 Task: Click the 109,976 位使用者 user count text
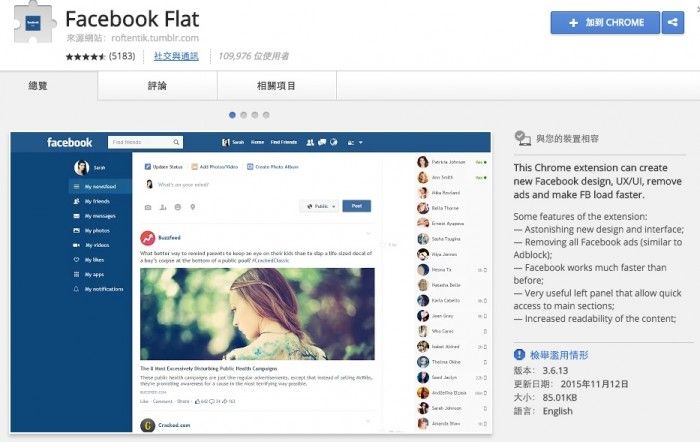tap(253, 56)
